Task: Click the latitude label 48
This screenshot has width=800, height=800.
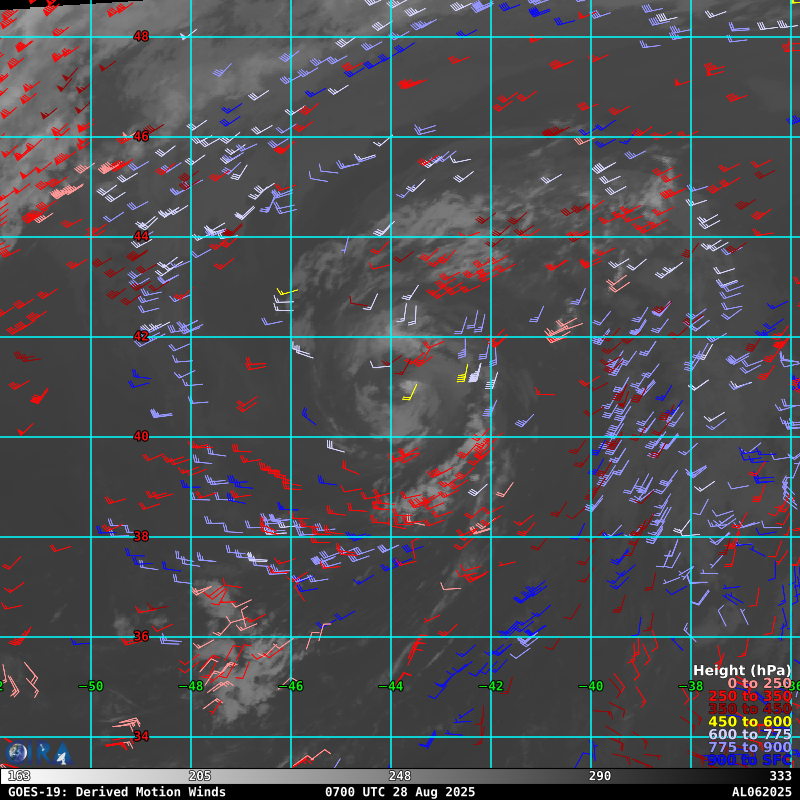Action: [x=141, y=36]
